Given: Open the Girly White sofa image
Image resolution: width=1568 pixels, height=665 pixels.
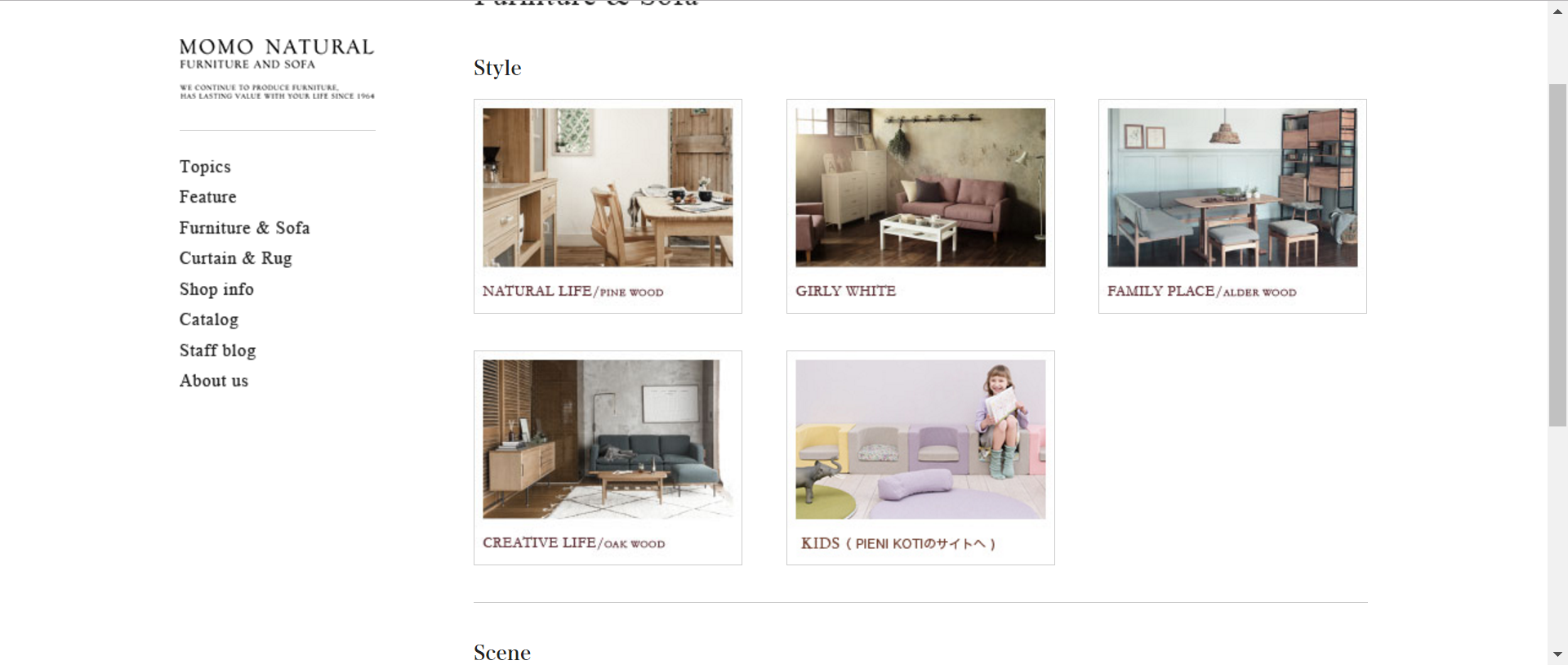Looking at the screenshot, I should tap(920, 187).
